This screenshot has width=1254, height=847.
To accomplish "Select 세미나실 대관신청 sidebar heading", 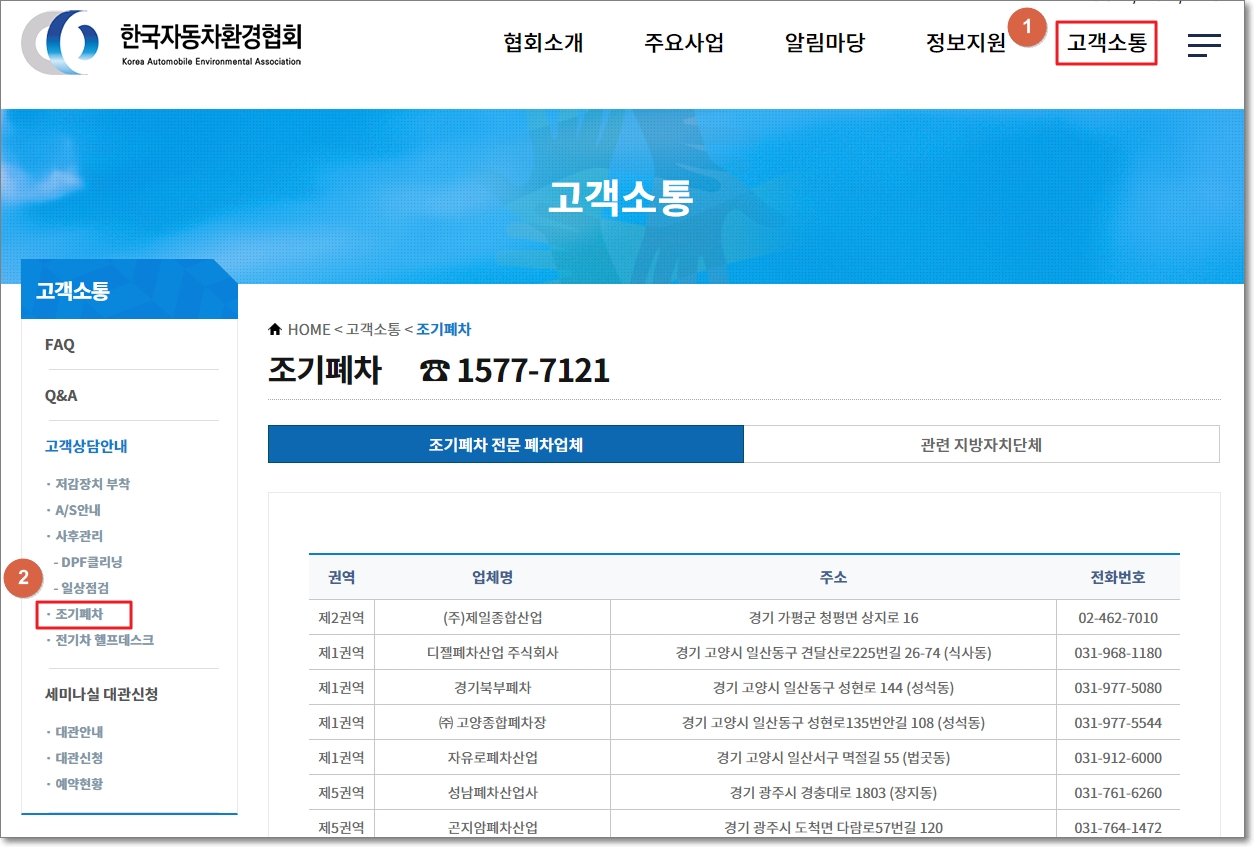I will tap(101, 694).
